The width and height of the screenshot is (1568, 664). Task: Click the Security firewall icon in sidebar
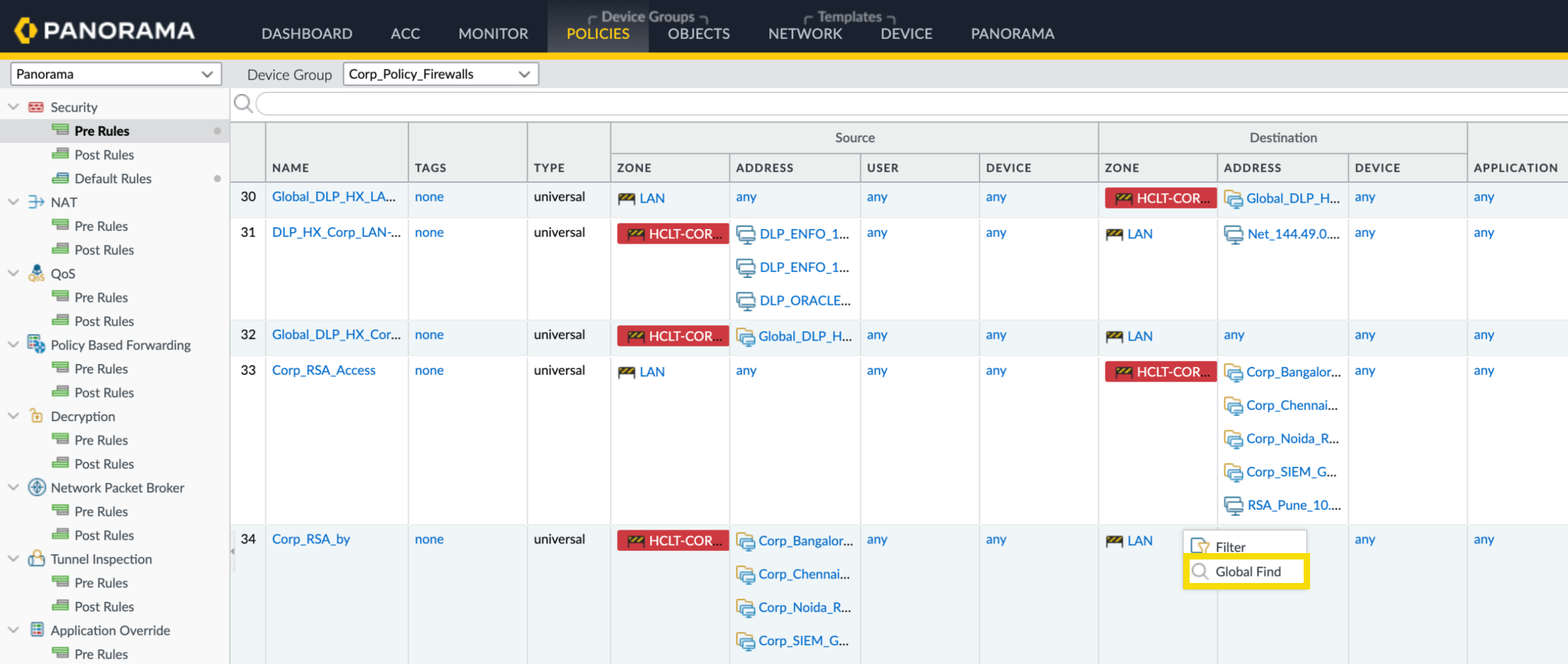[x=36, y=107]
